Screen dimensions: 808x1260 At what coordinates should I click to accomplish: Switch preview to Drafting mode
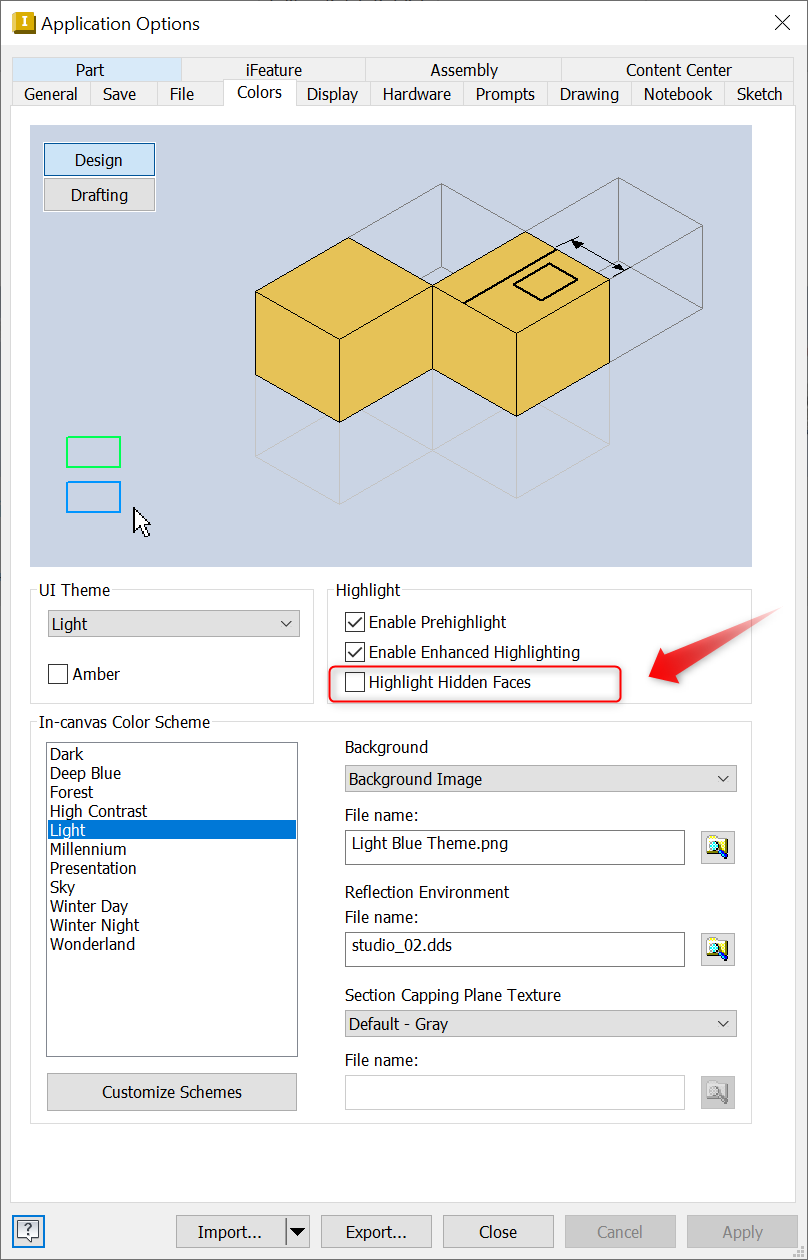pyautogui.click(x=99, y=194)
